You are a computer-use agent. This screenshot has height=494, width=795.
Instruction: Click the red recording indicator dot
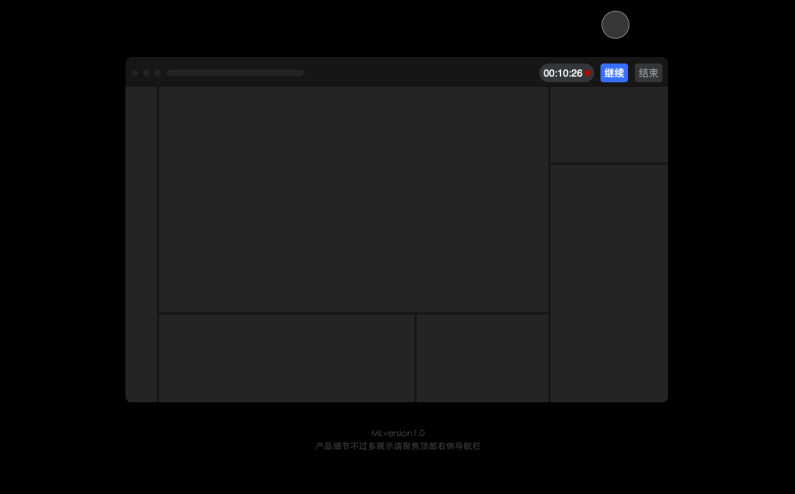pyautogui.click(x=588, y=73)
